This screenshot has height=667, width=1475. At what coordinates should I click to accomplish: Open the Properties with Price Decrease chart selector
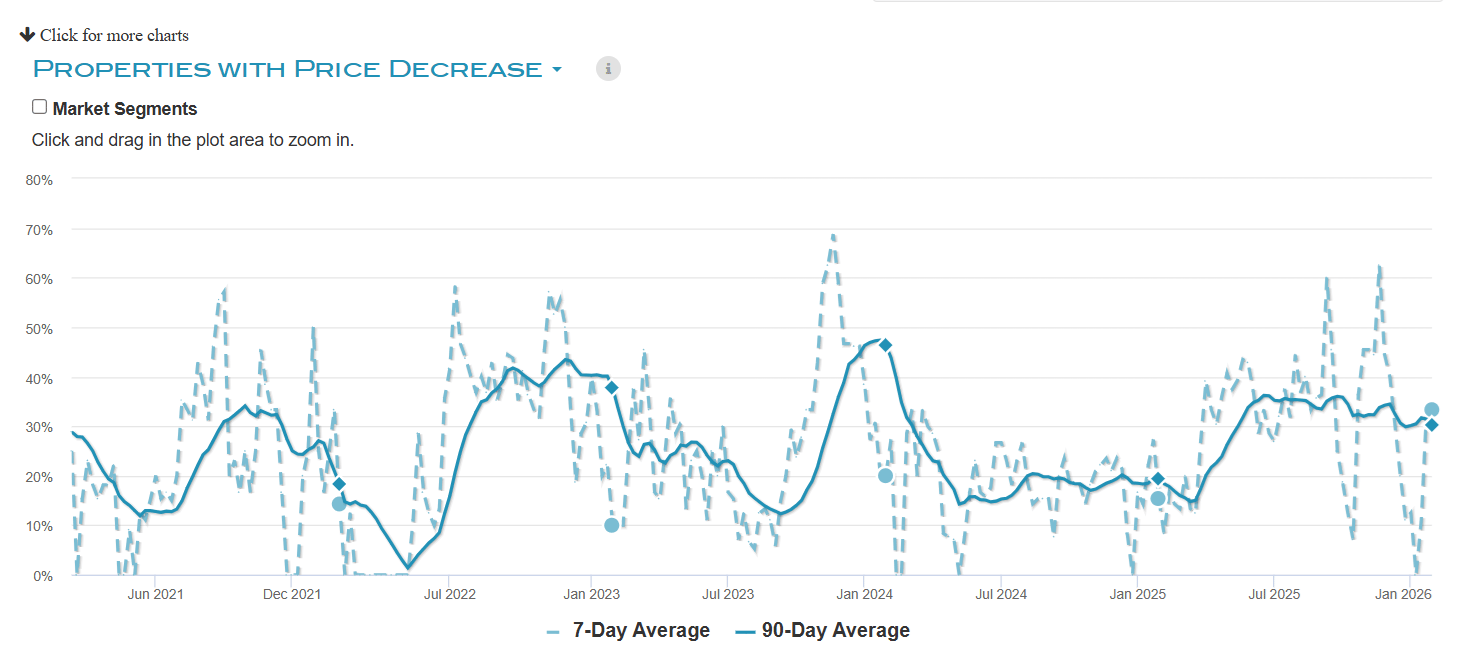coord(288,69)
